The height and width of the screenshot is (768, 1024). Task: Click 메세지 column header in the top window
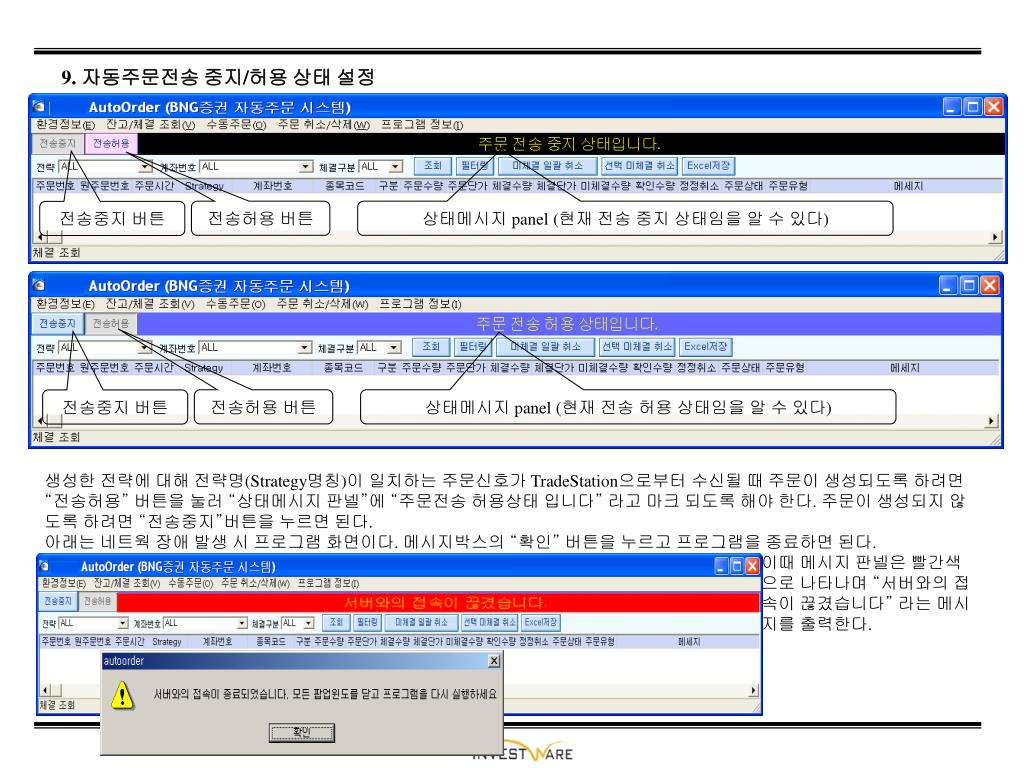coord(908,186)
